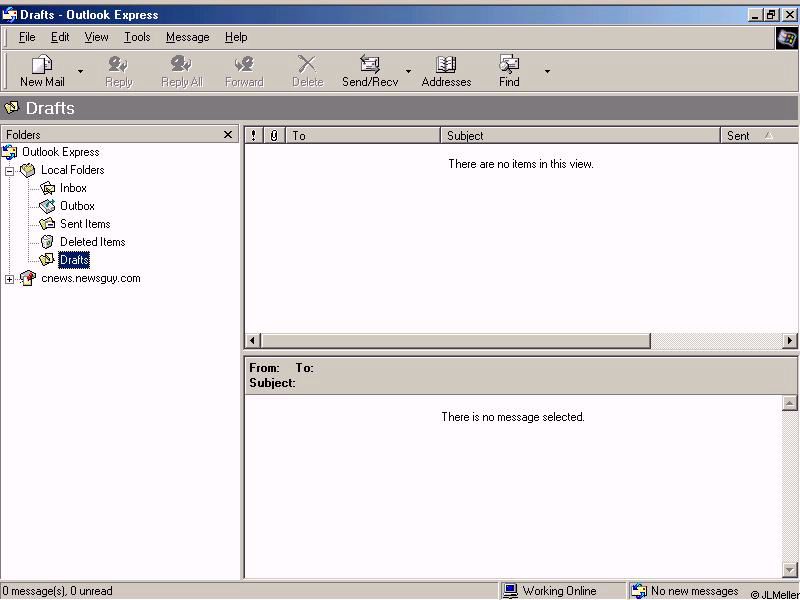
Task: Open the Sent Items folder
Action: click(84, 224)
